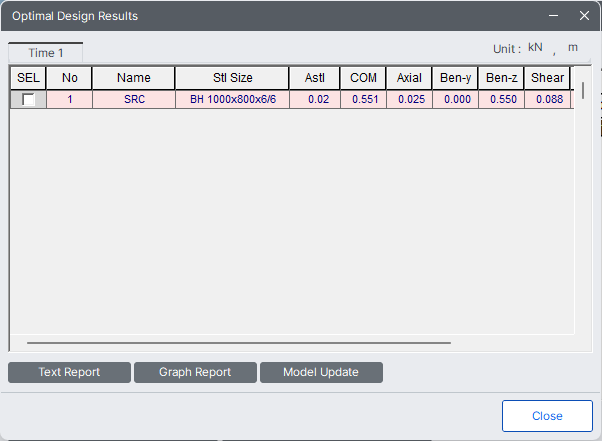Select the Axial value 0.025
This screenshot has width=602, height=441.
409,99
